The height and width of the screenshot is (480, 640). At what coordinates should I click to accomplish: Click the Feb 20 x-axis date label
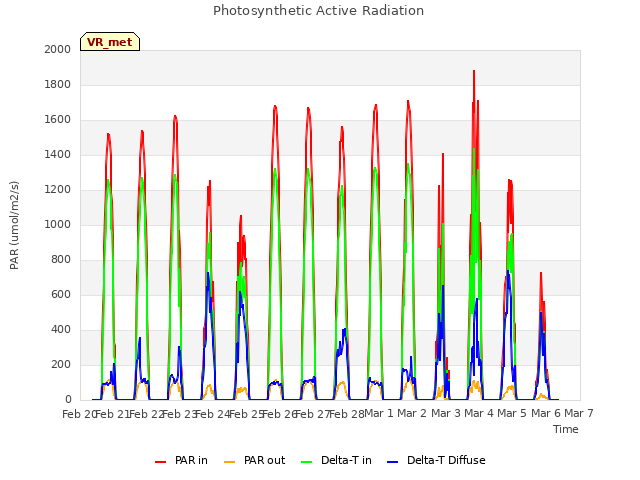point(79,414)
